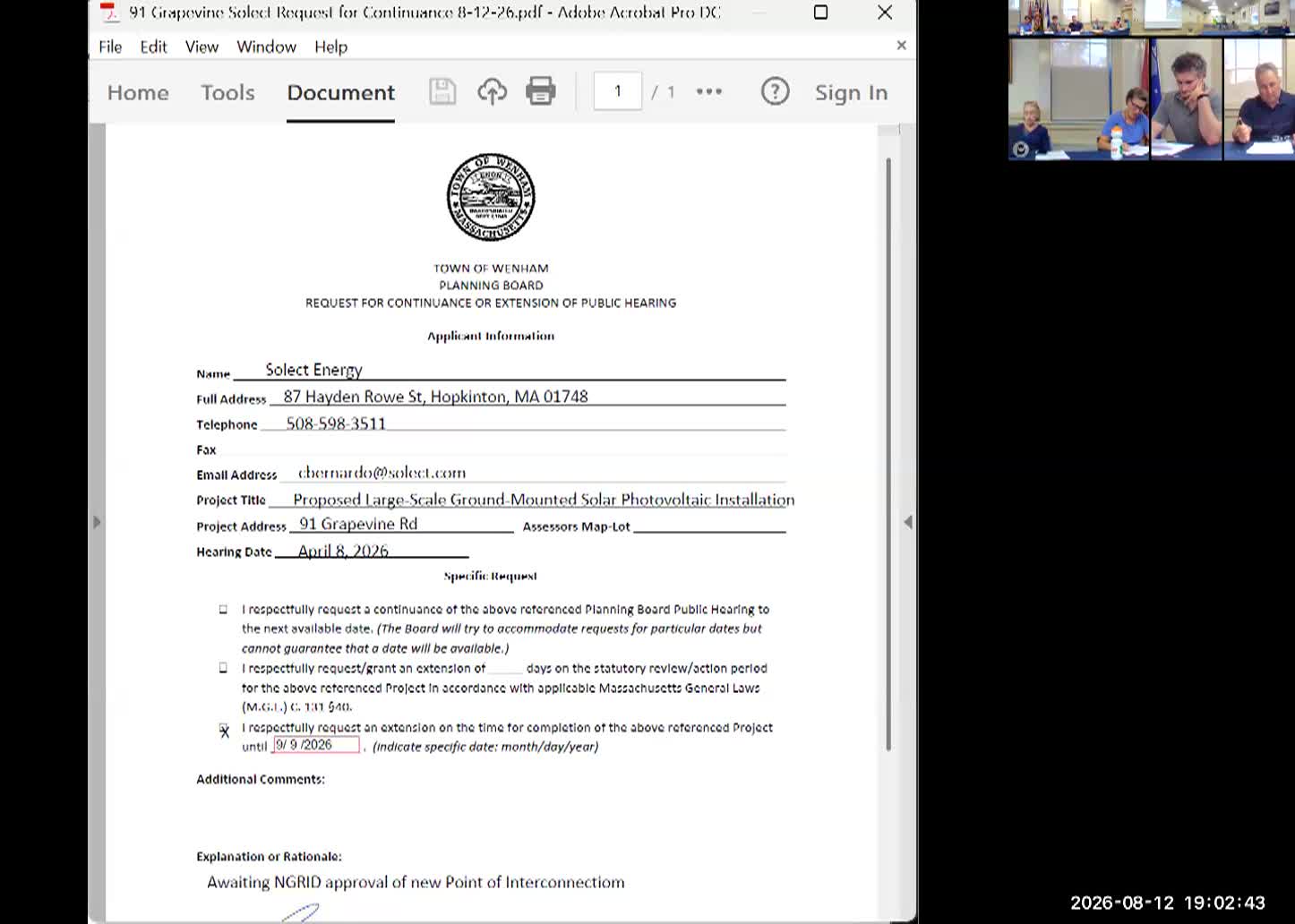Close the Acrobat window
1295x924 pixels.
click(885, 13)
